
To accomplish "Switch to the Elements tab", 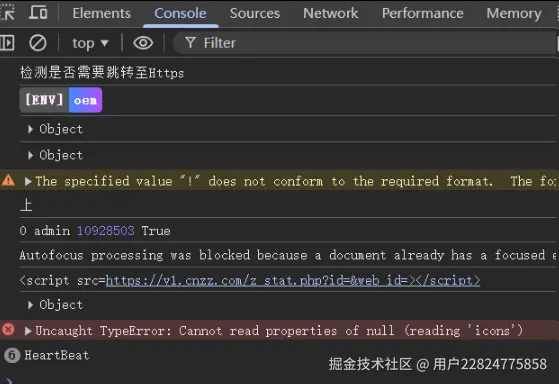I will click(102, 13).
